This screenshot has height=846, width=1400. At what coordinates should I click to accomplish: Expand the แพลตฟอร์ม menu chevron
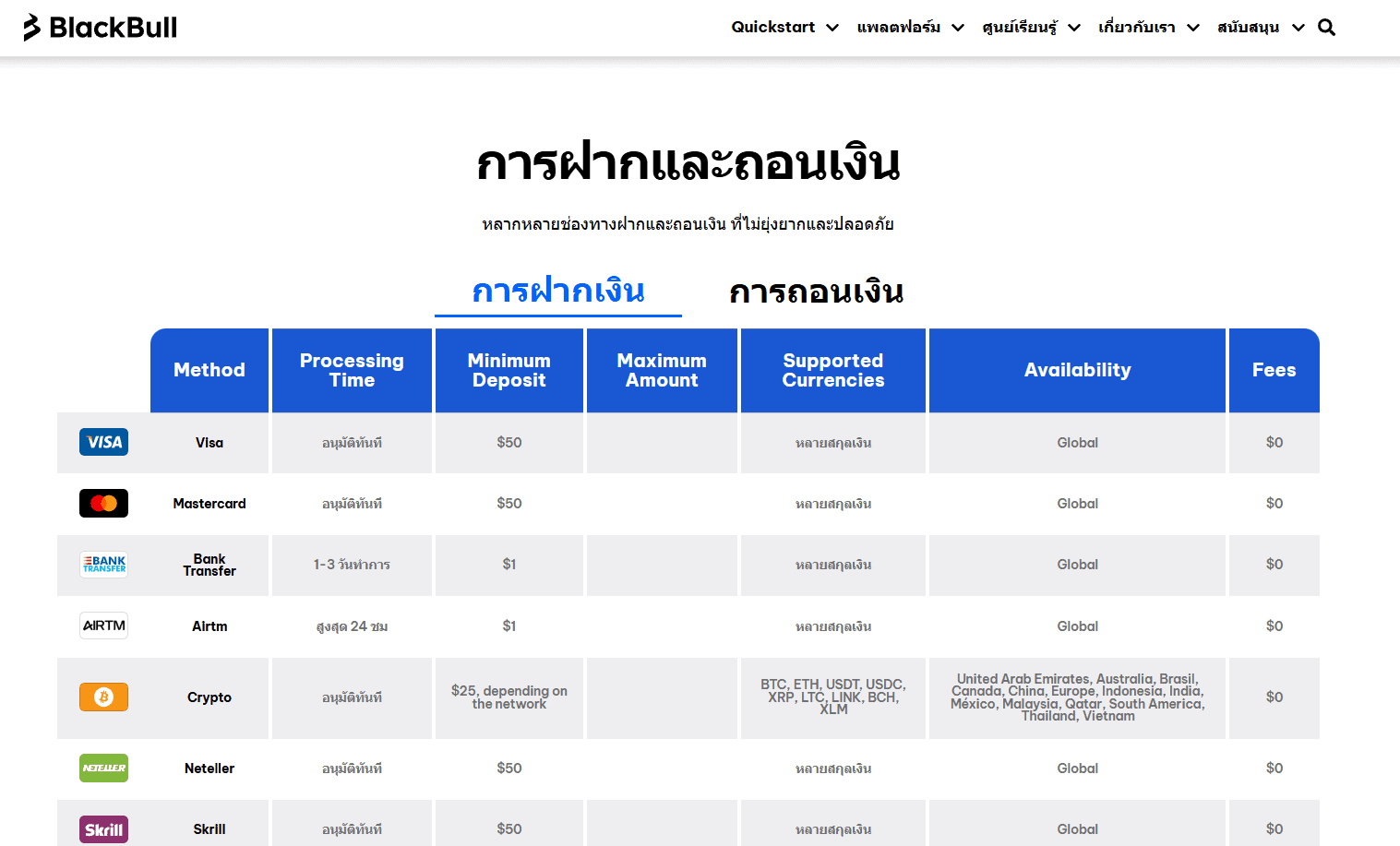point(958,28)
